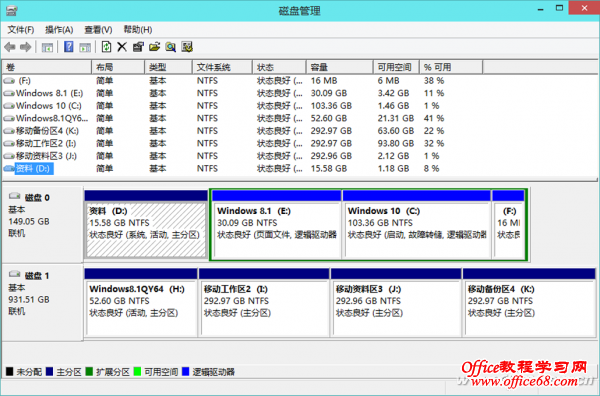
Task: Sort by the % 可用 column header
Action: point(451,67)
